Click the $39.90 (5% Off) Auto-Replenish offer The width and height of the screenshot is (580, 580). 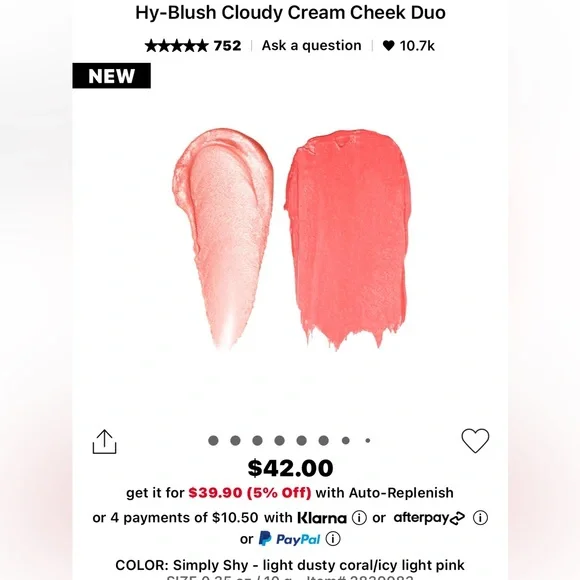pyautogui.click(x=250, y=493)
